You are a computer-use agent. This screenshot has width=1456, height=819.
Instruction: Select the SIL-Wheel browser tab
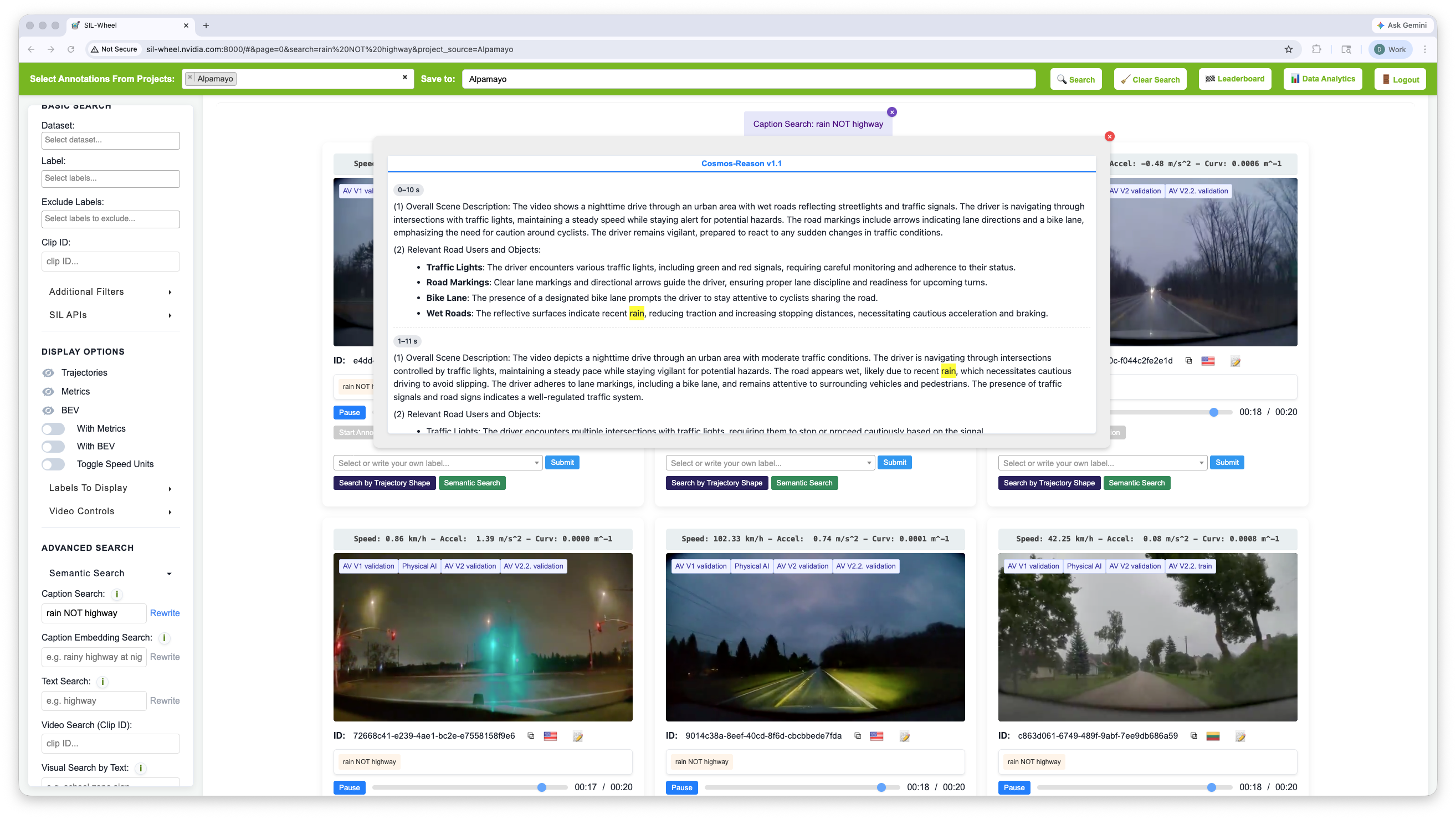130,25
